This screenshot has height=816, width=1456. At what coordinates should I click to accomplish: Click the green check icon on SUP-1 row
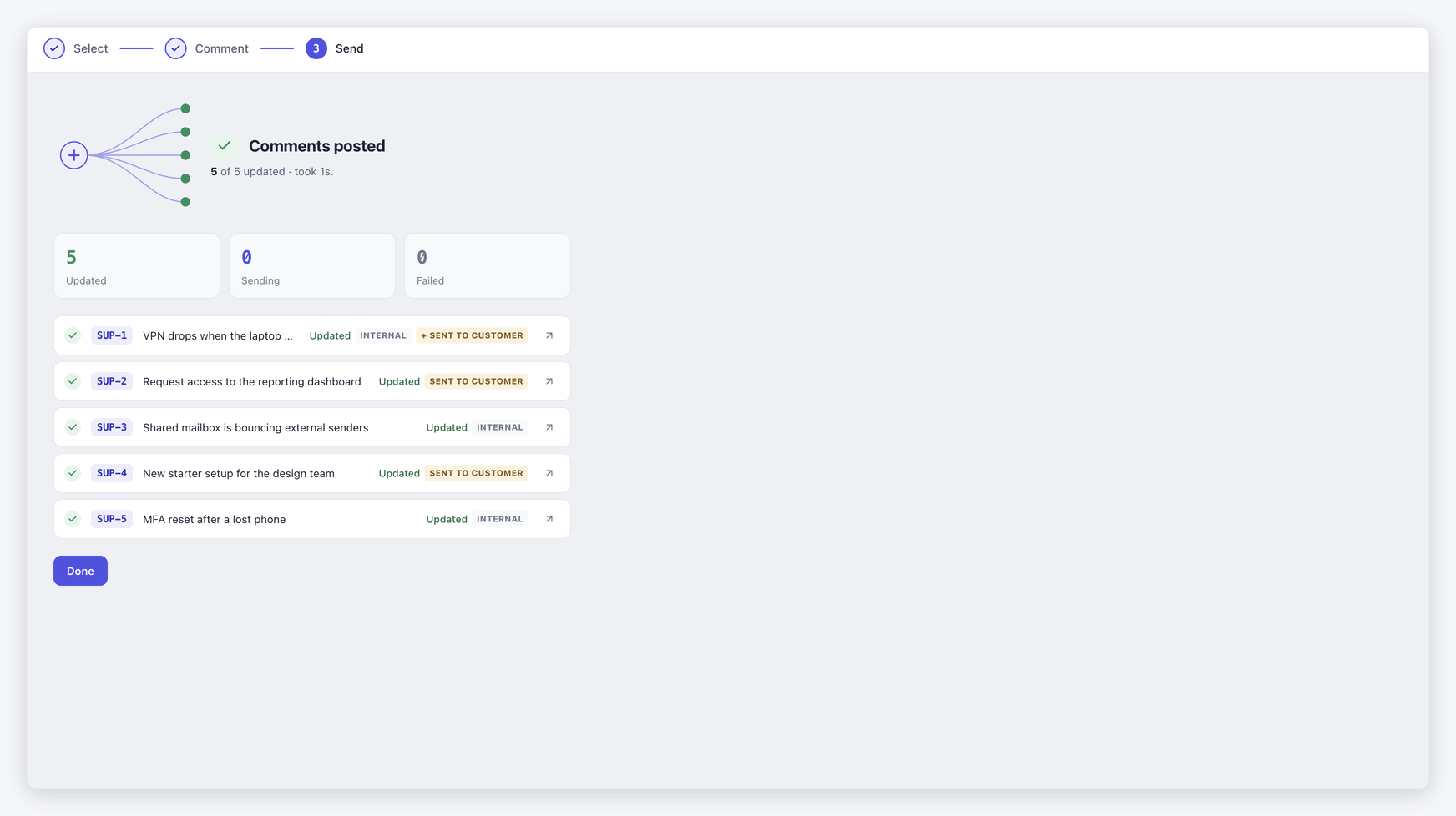click(x=73, y=335)
